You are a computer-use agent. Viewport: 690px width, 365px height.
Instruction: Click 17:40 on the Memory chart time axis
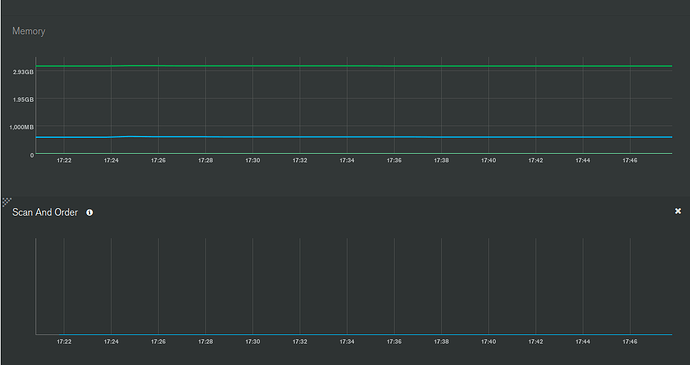pos(488,161)
